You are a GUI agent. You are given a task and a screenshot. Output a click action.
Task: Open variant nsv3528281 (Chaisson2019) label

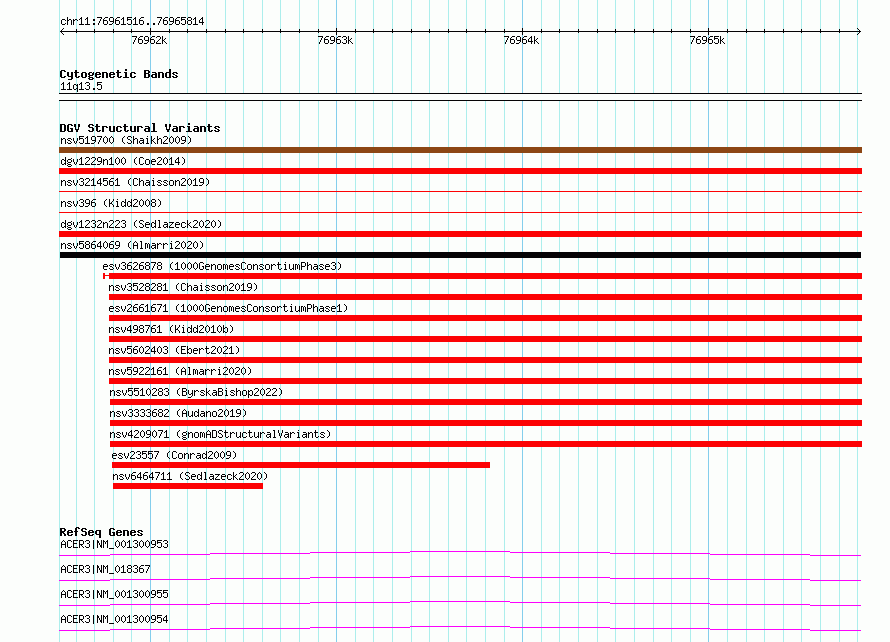[183, 287]
